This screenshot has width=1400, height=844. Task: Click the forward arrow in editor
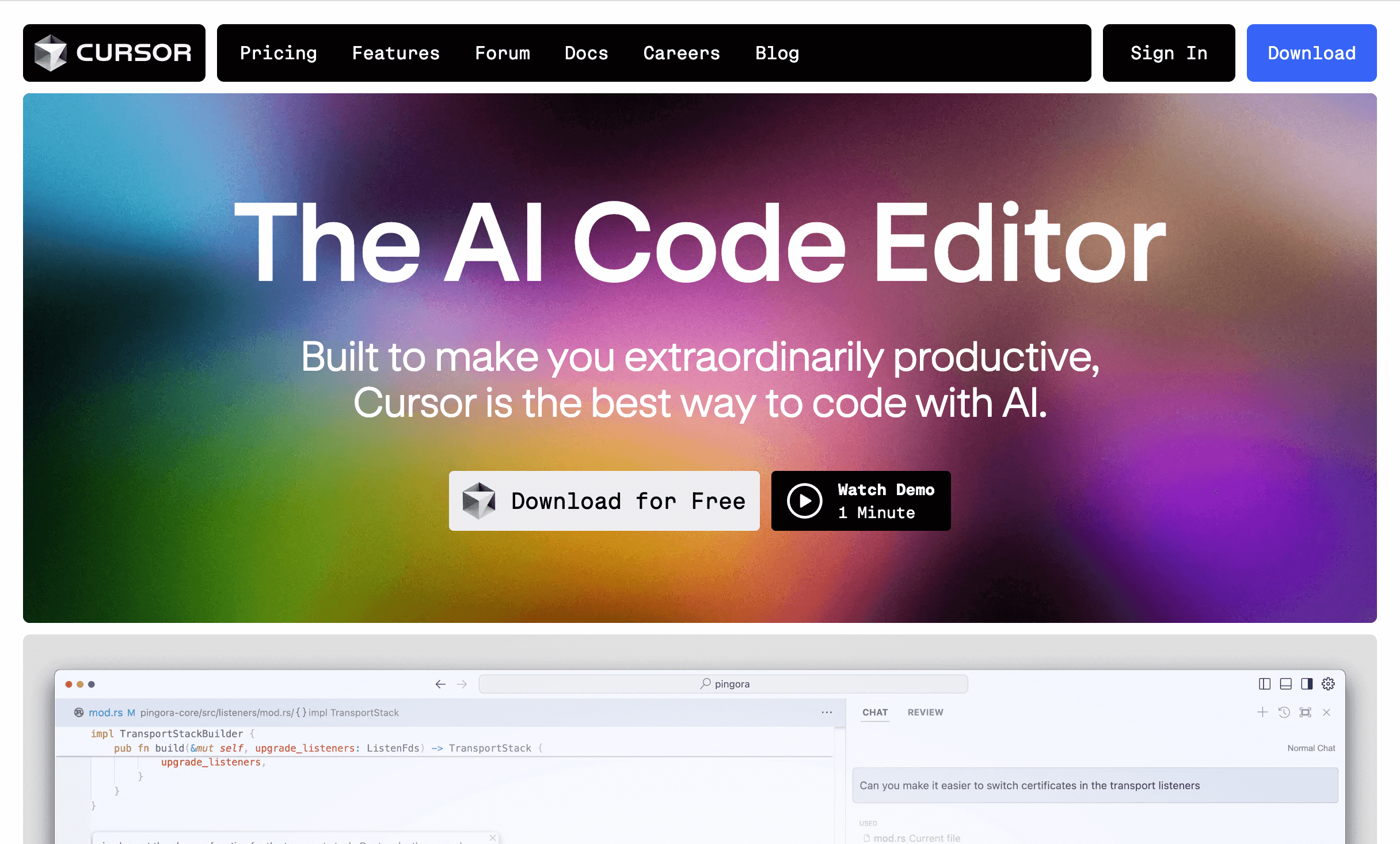tap(462, 684)
